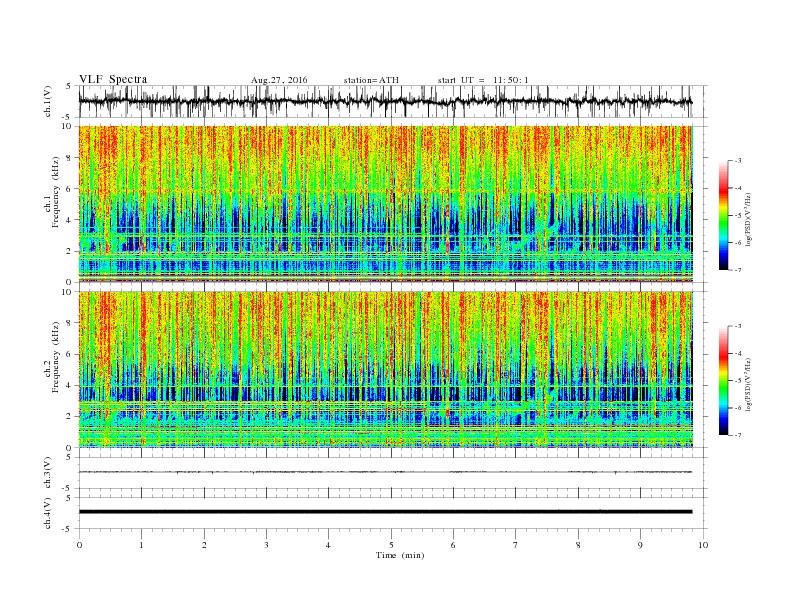Select the "start UT = 11:50: 1" text

(x=483, y=80)
